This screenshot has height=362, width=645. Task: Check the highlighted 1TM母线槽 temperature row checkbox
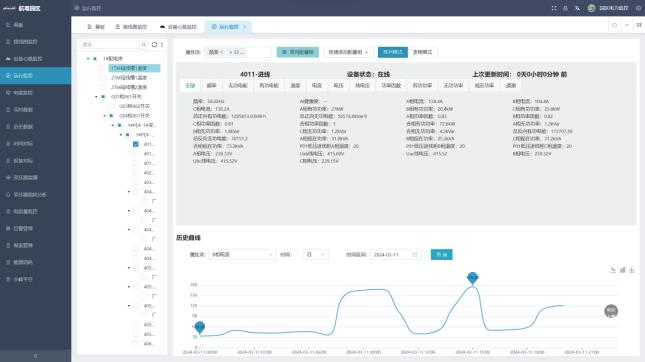(103, 68)
